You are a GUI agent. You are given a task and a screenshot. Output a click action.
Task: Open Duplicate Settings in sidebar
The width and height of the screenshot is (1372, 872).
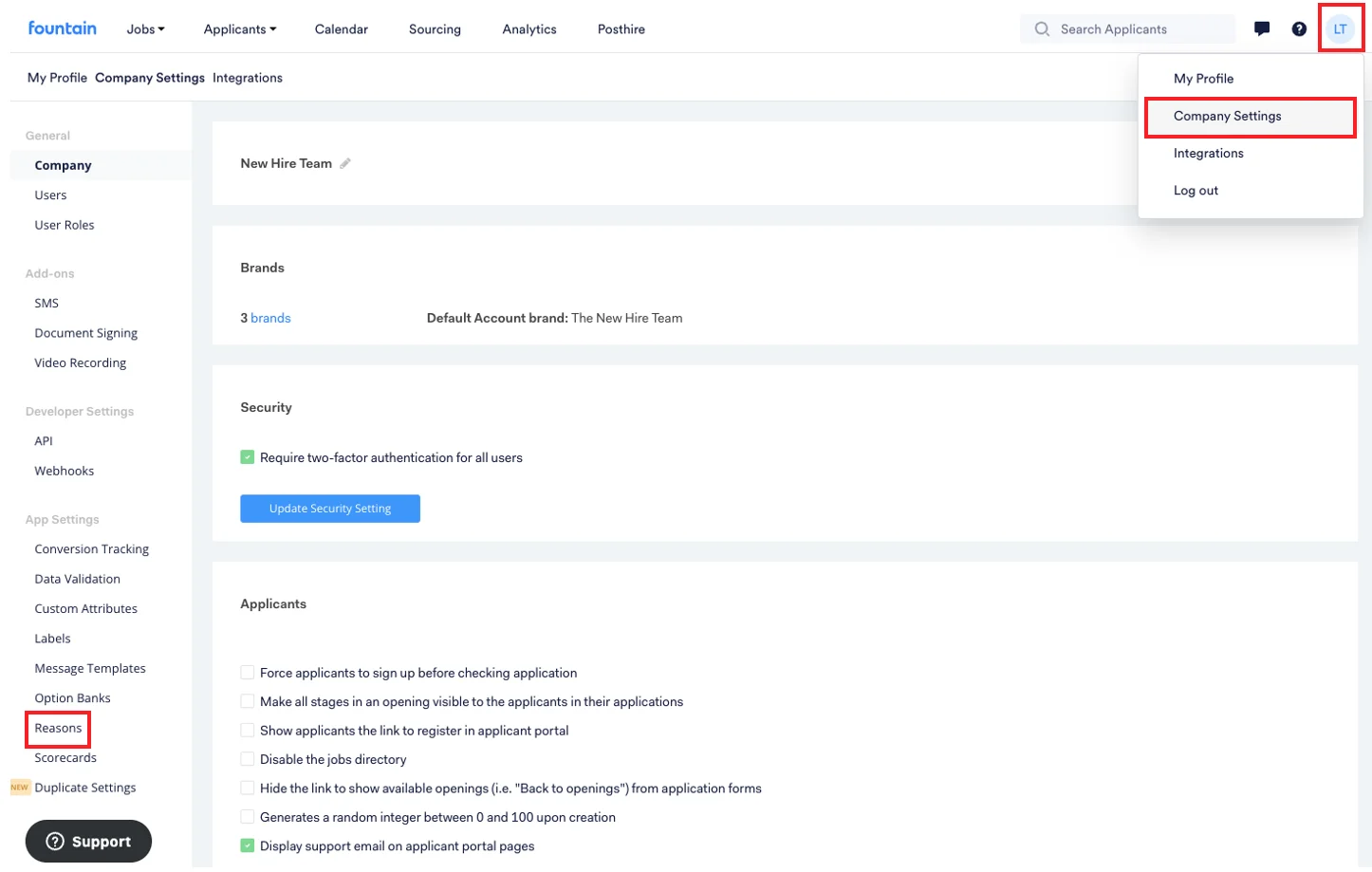85,788
